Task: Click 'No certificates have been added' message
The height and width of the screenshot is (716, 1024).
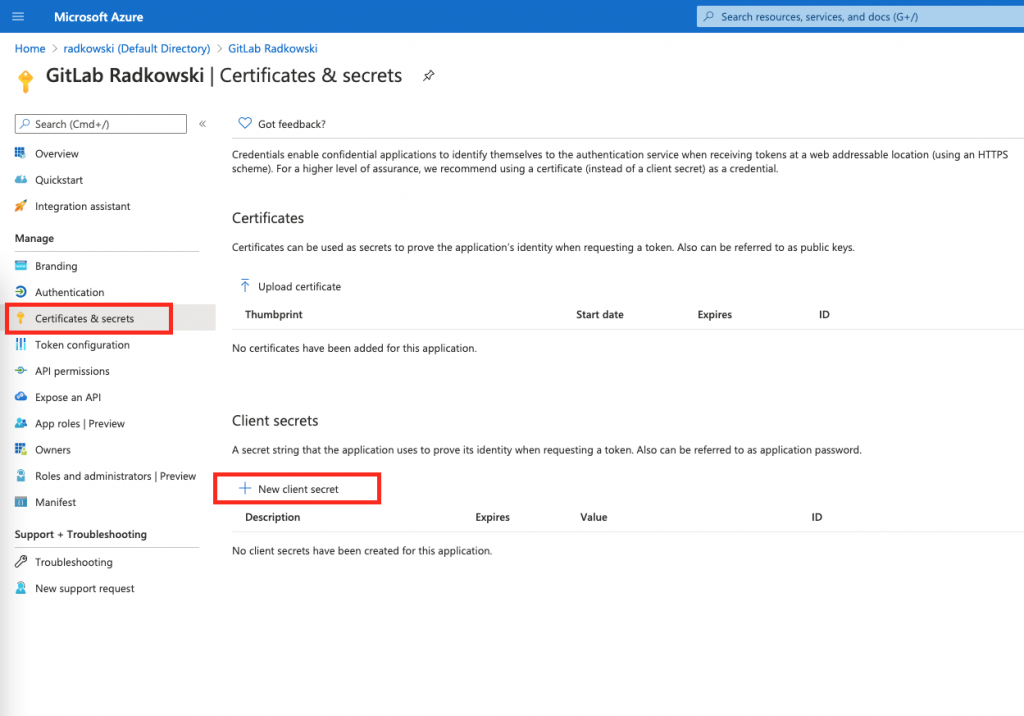Action: [354, 348]
